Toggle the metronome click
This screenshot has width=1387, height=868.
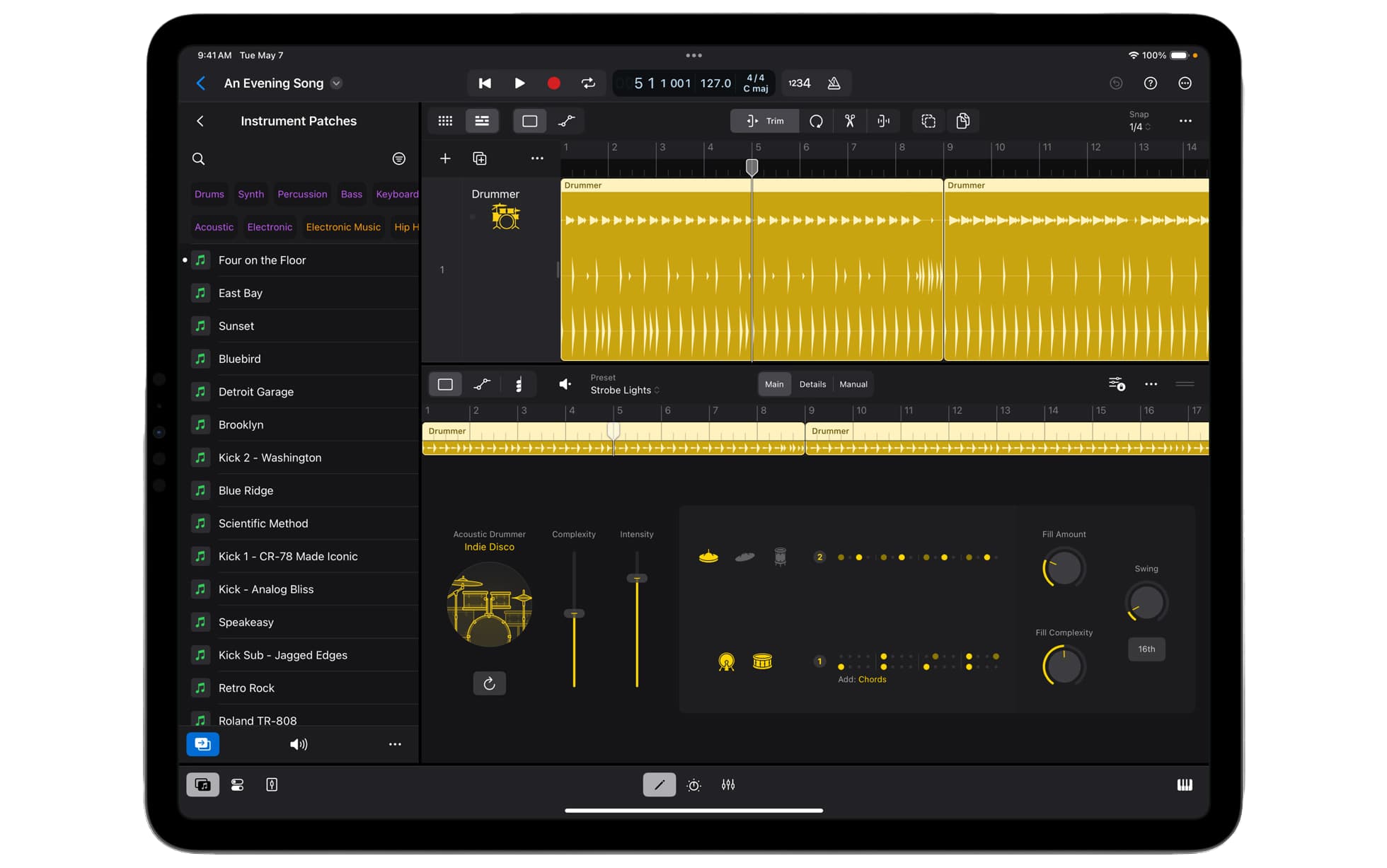click(x=834, y=83)
